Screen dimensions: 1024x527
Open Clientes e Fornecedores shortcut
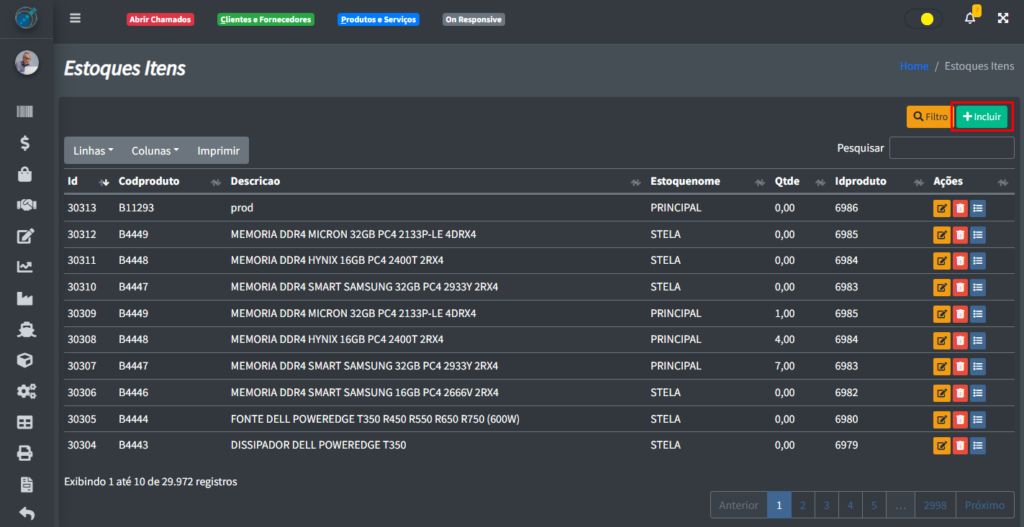click(265, 19)
